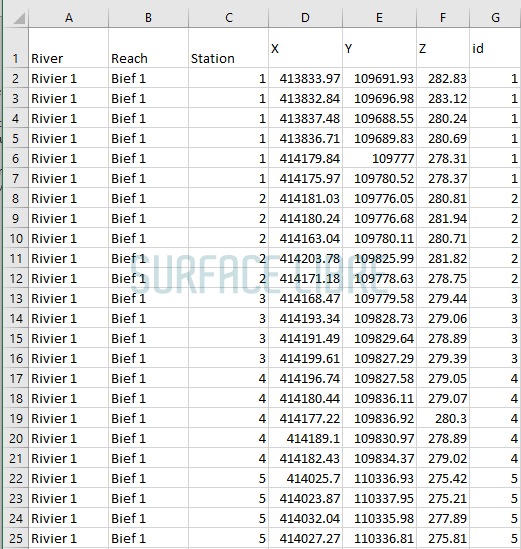Click the River header cell
Image resolution: width=521 pixels, height=549 pixels.
point(69,48)
